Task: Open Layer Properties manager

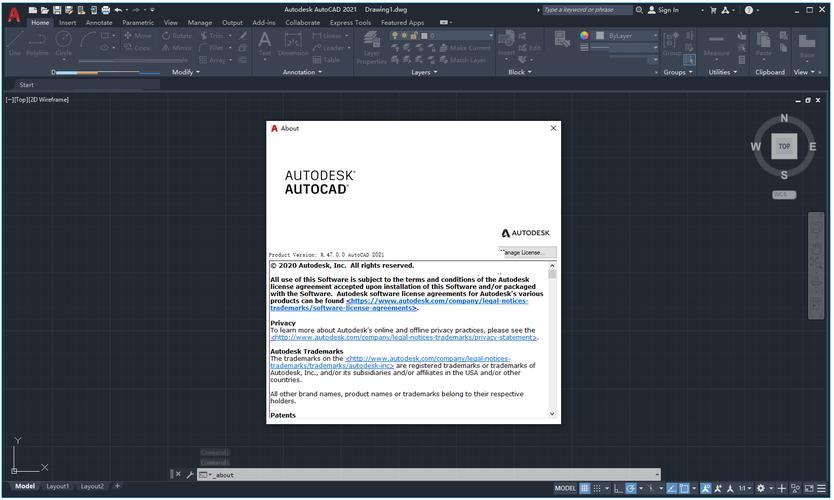Action: [371, 47]
